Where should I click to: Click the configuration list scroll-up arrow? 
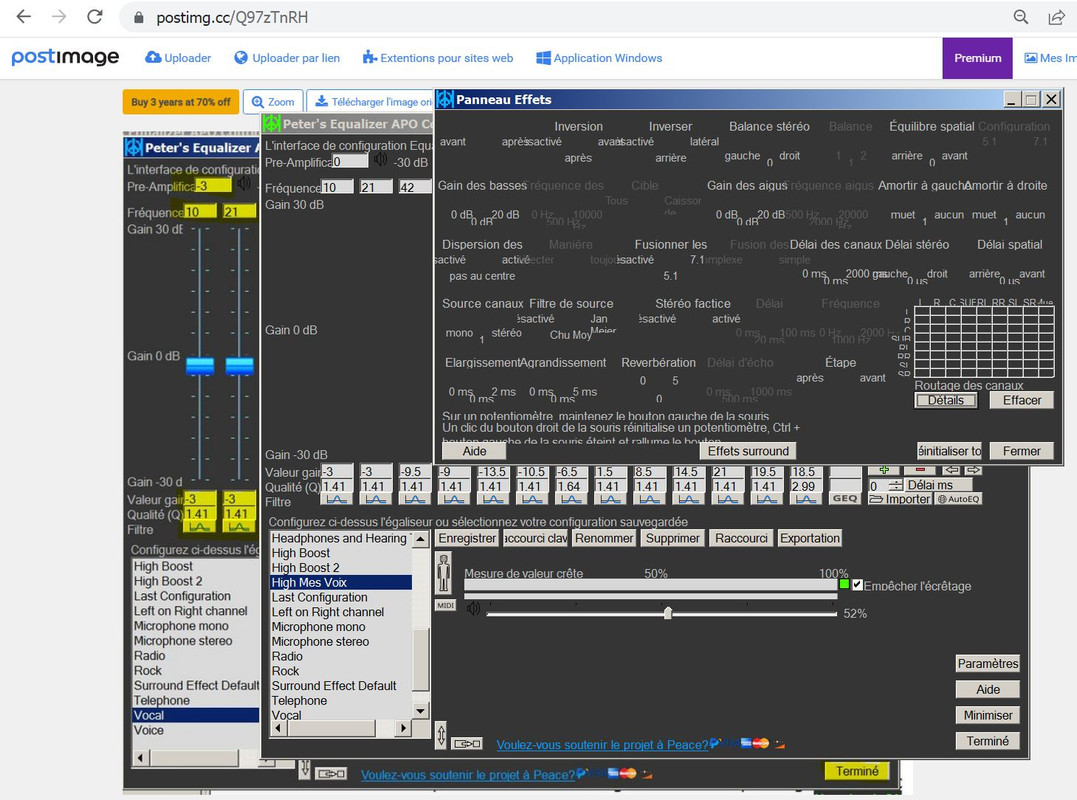pyautogui.click(x=421, y=539)
